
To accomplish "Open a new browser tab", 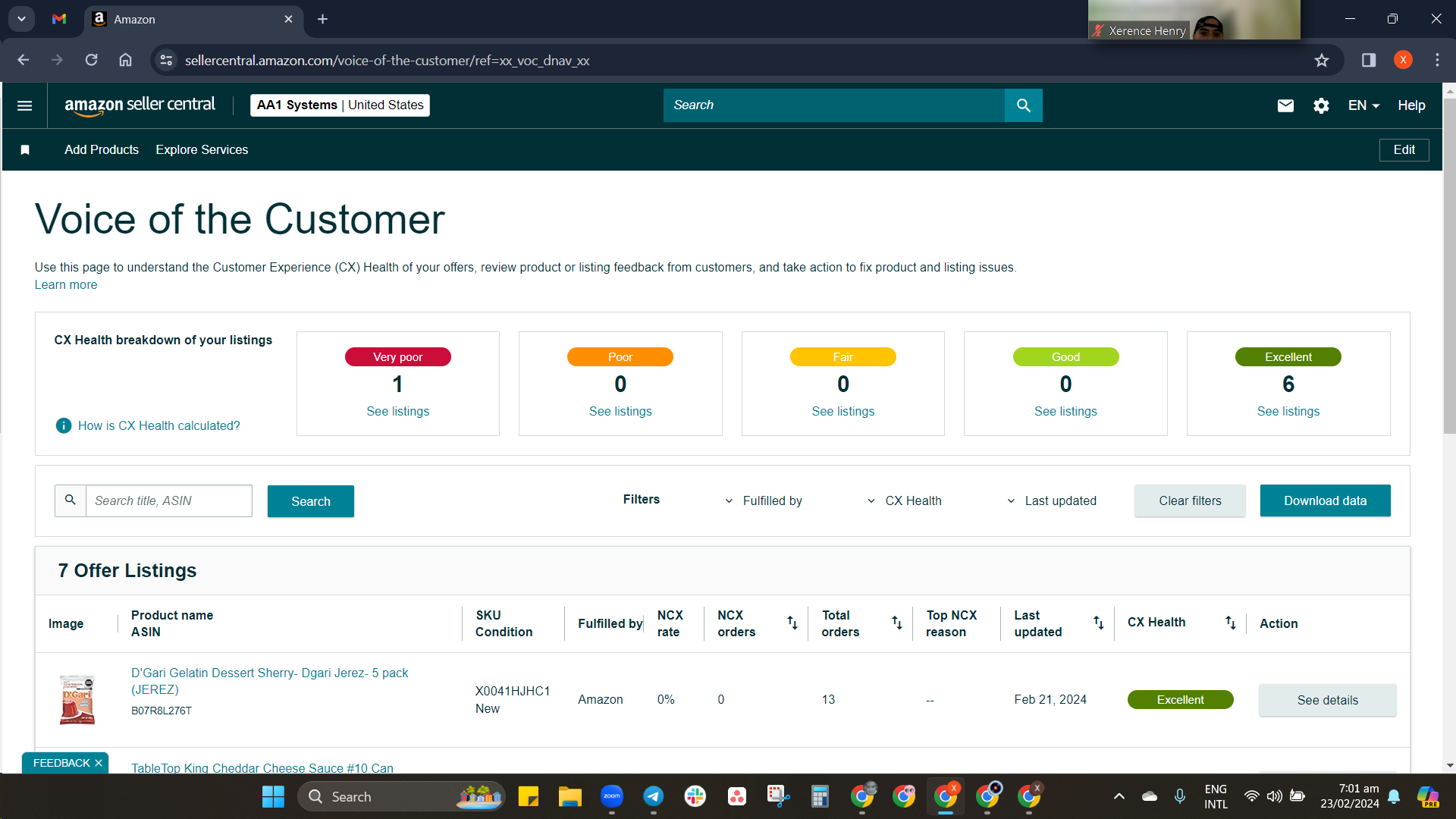I will click(322, 19).
